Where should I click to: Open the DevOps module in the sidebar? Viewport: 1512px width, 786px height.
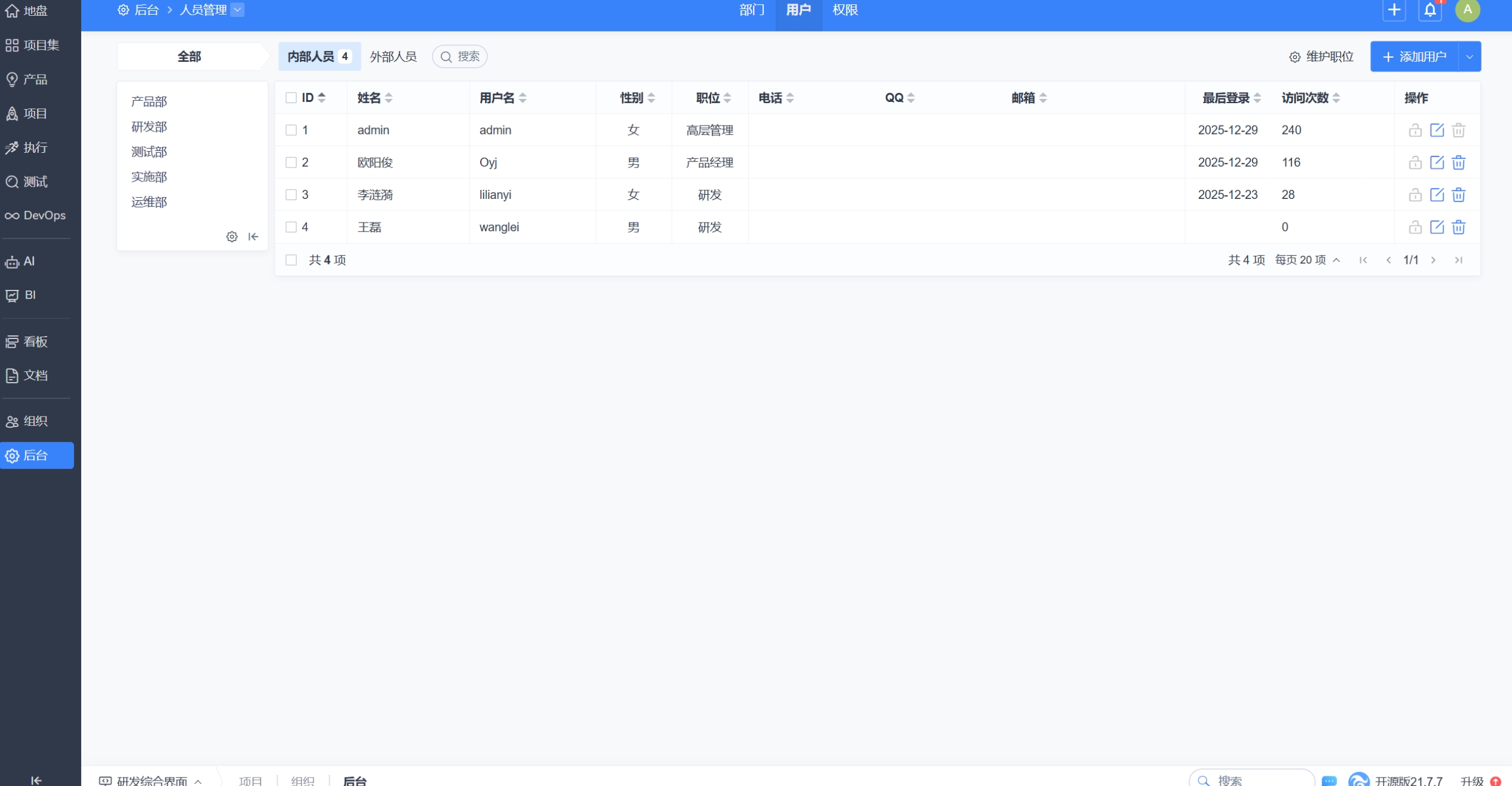(36, 215)
